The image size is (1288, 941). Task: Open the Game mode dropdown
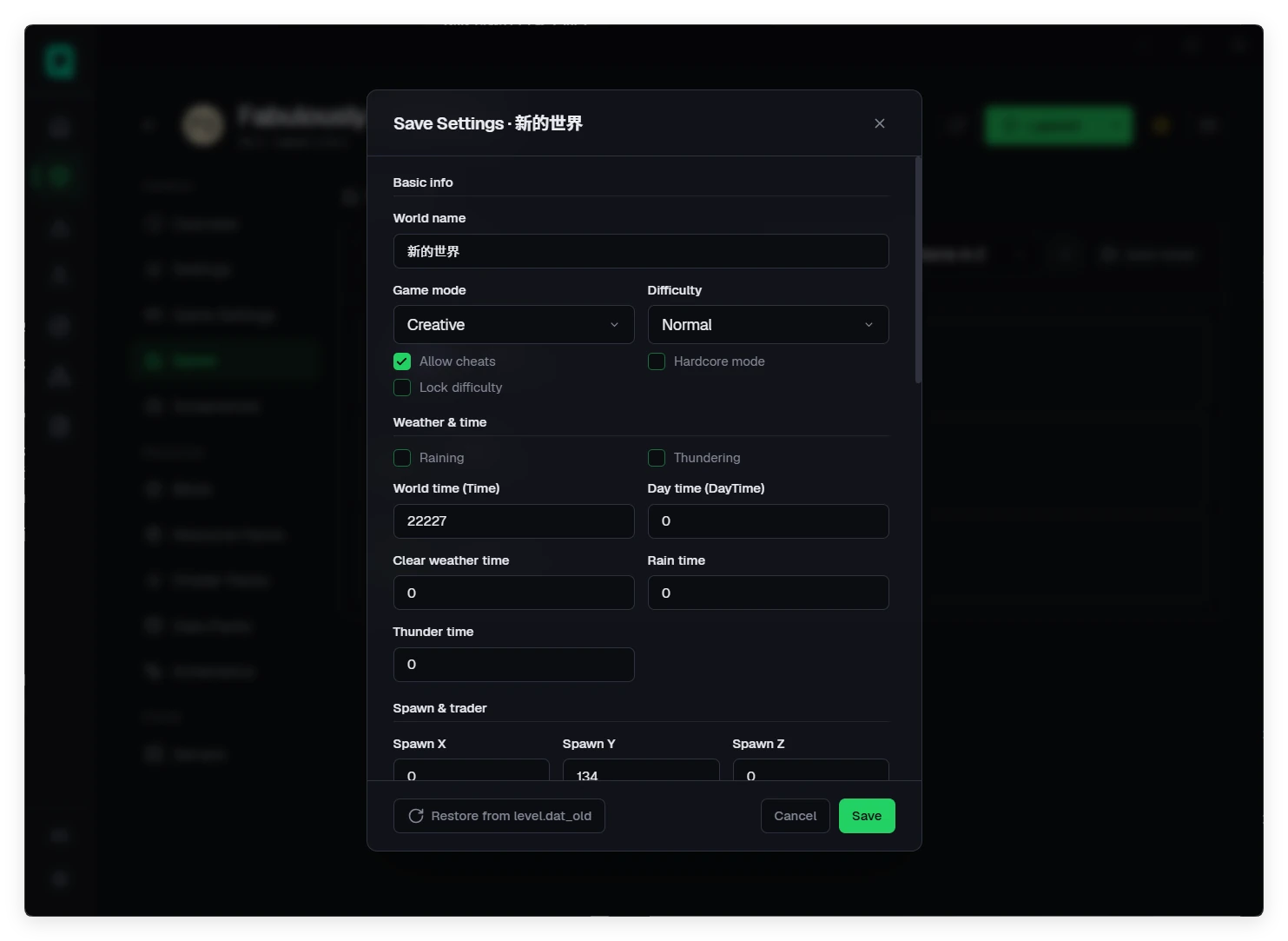[x=513, y=325]
